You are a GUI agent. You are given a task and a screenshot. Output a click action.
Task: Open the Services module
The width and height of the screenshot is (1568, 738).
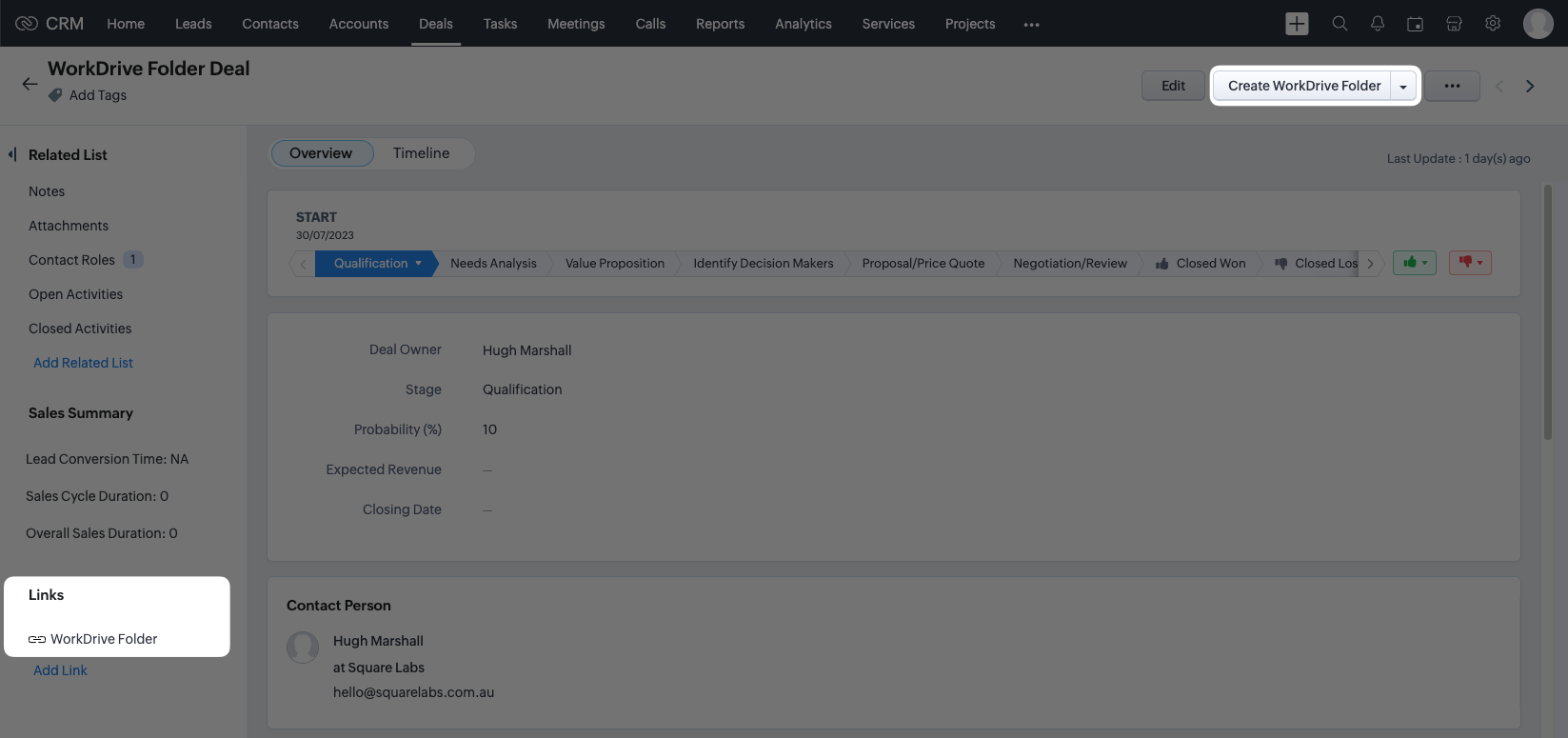888,24
